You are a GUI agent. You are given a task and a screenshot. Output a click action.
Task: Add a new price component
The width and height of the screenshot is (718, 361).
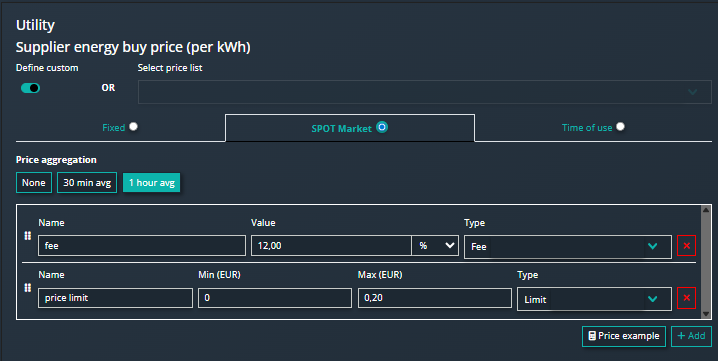tap(691, 336)
